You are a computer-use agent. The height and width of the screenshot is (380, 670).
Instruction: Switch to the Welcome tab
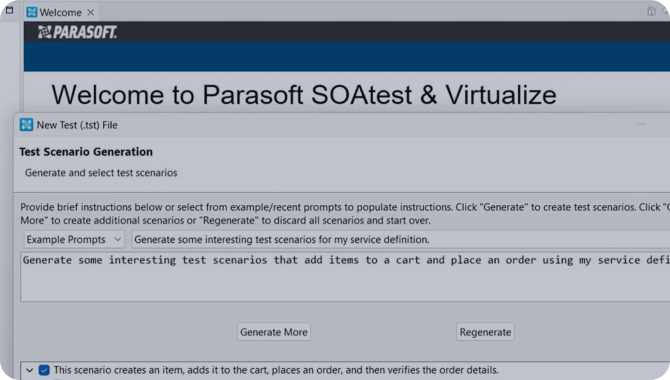pyautogui.click(x=60, y=12)
